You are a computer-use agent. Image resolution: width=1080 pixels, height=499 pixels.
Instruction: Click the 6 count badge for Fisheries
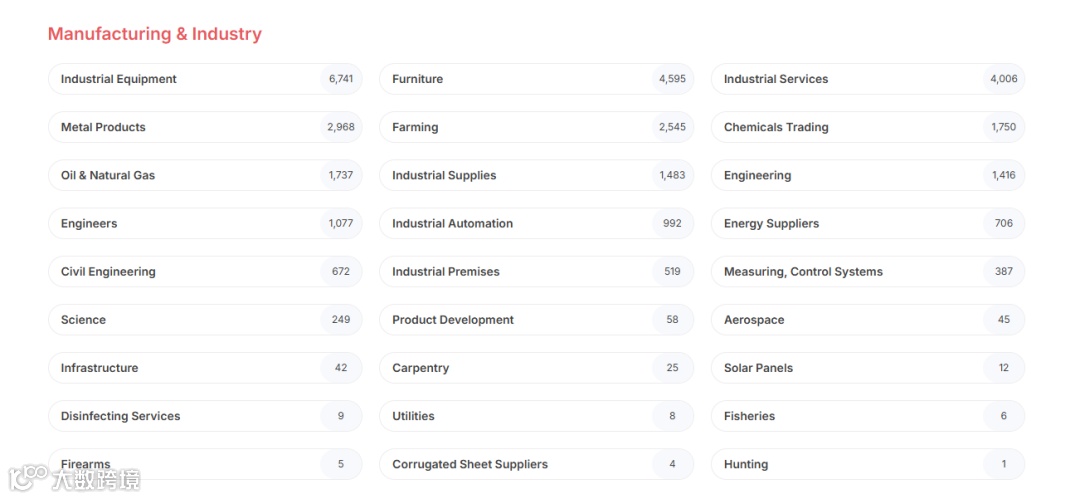[1004, 416]
